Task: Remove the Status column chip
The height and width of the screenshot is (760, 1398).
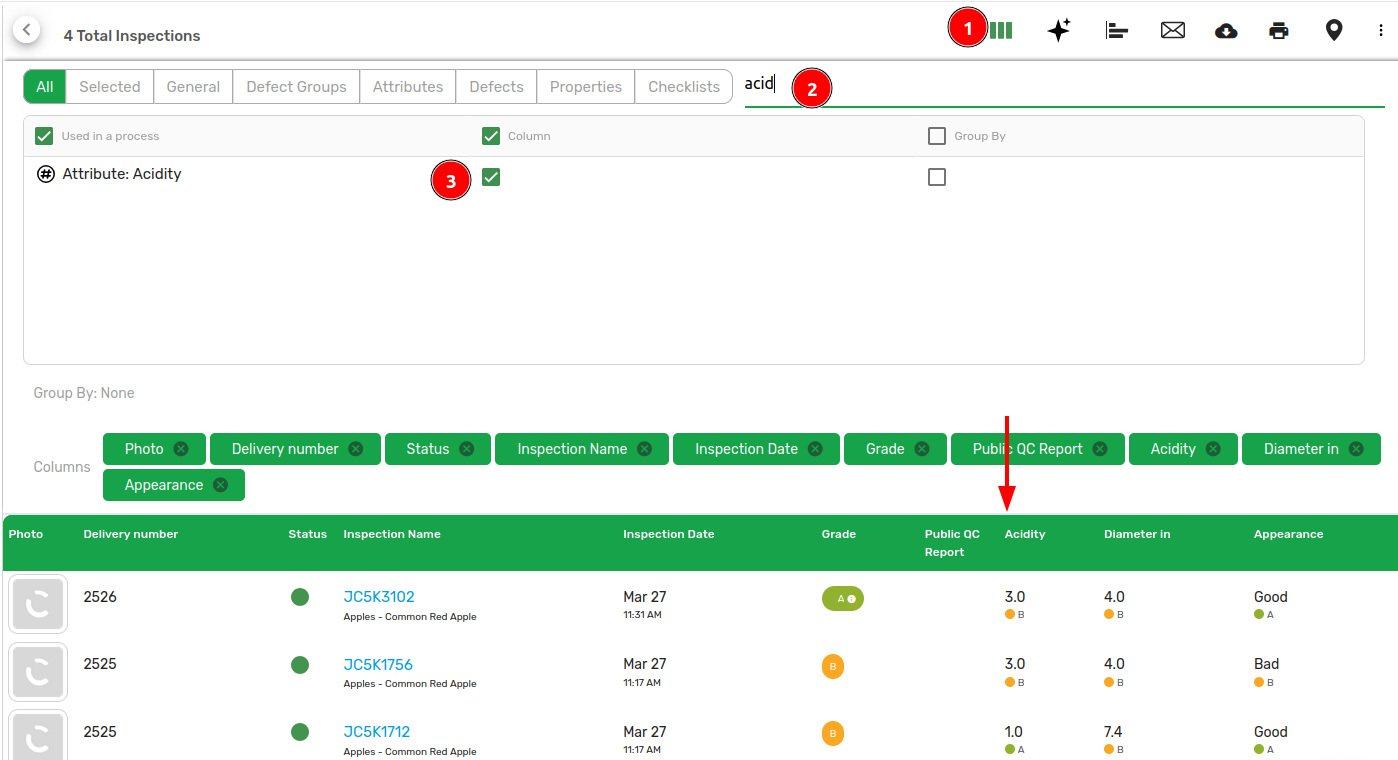Action: pyautogui.click(x=467, y=449)
